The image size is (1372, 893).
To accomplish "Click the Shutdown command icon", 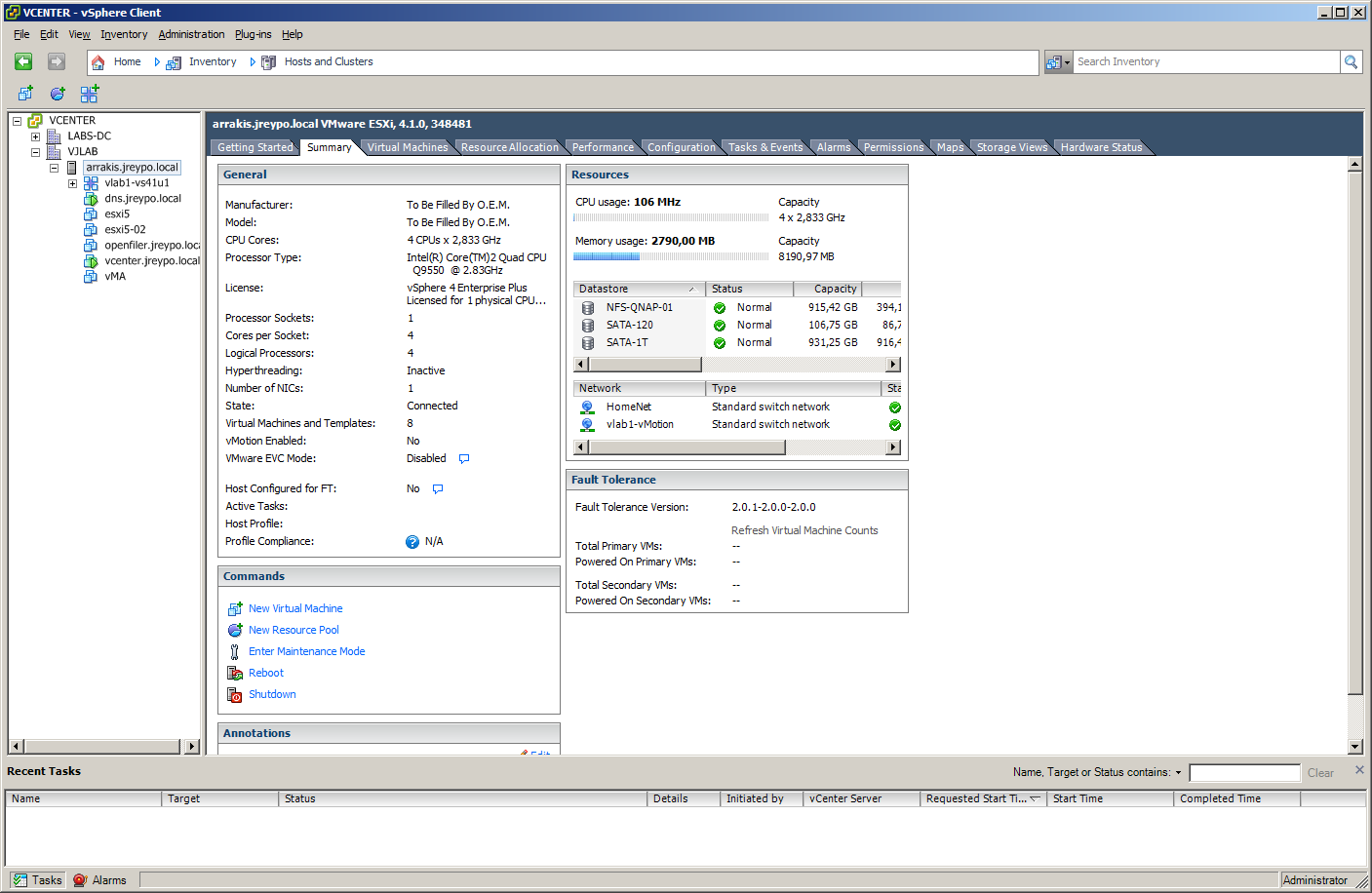I will pos(234,694).
